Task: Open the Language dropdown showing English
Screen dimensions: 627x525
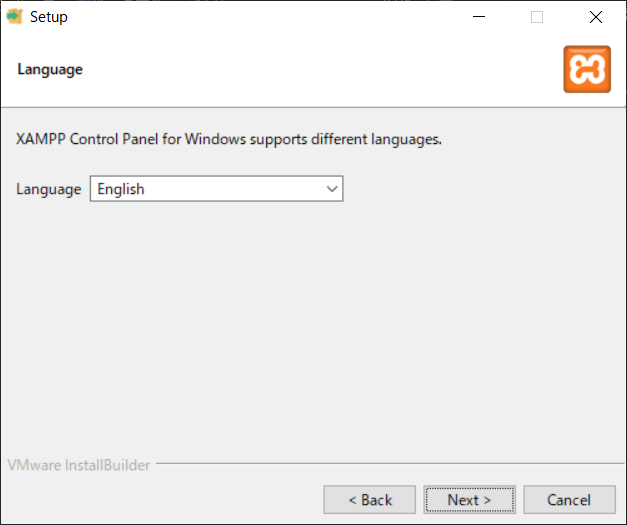Action: pyautogui.click(x=216, y=189)
